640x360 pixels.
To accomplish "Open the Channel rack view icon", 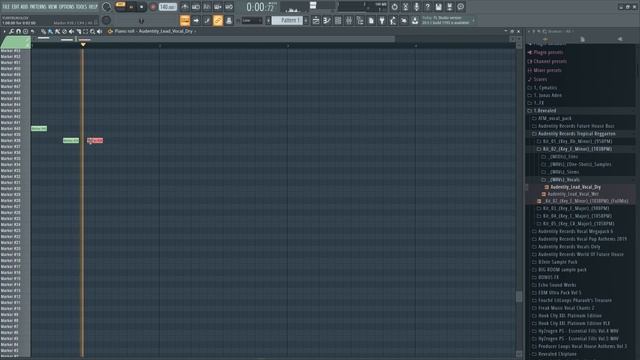I will click(338, 20).
